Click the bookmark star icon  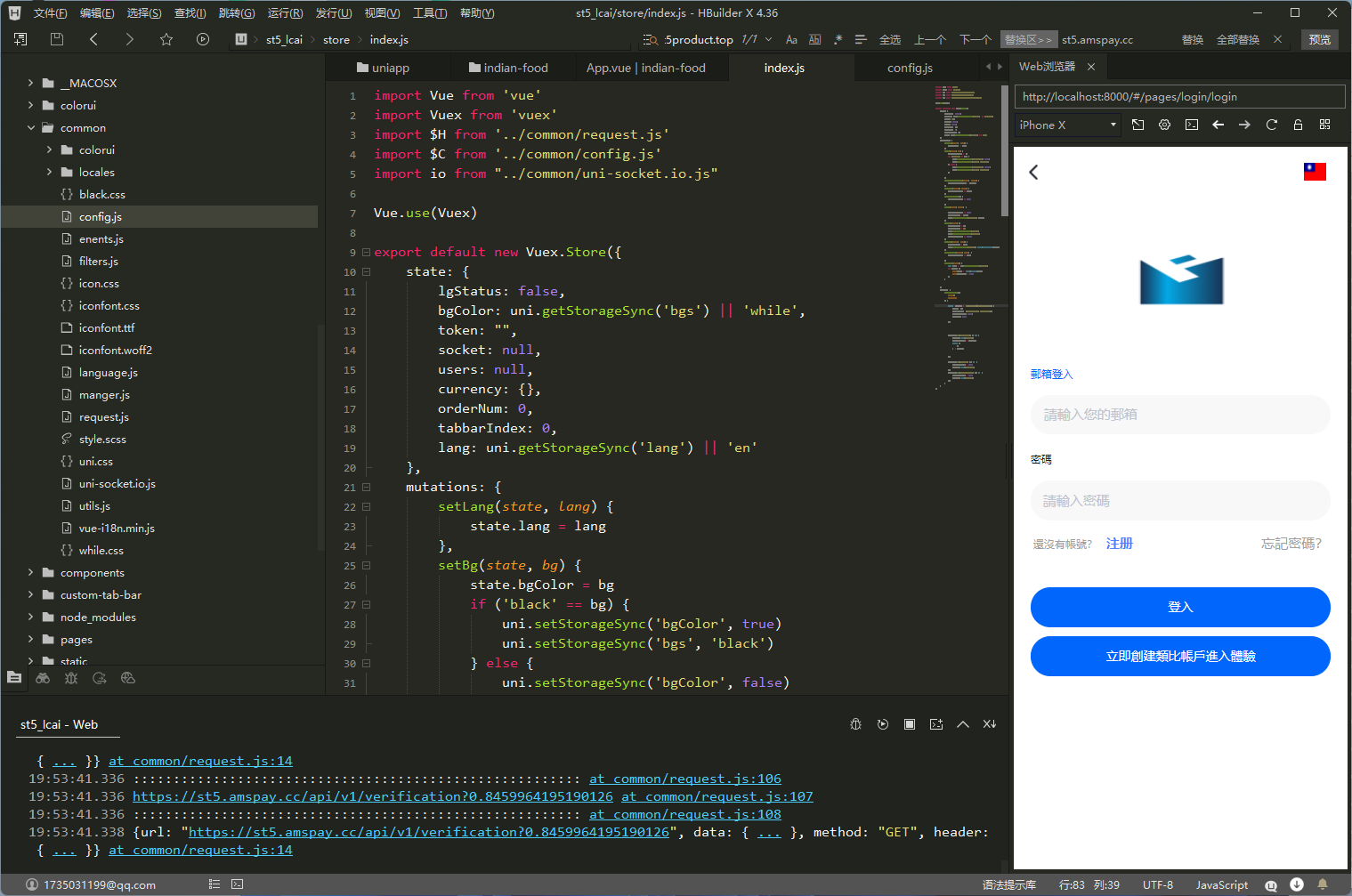(166, 39)
